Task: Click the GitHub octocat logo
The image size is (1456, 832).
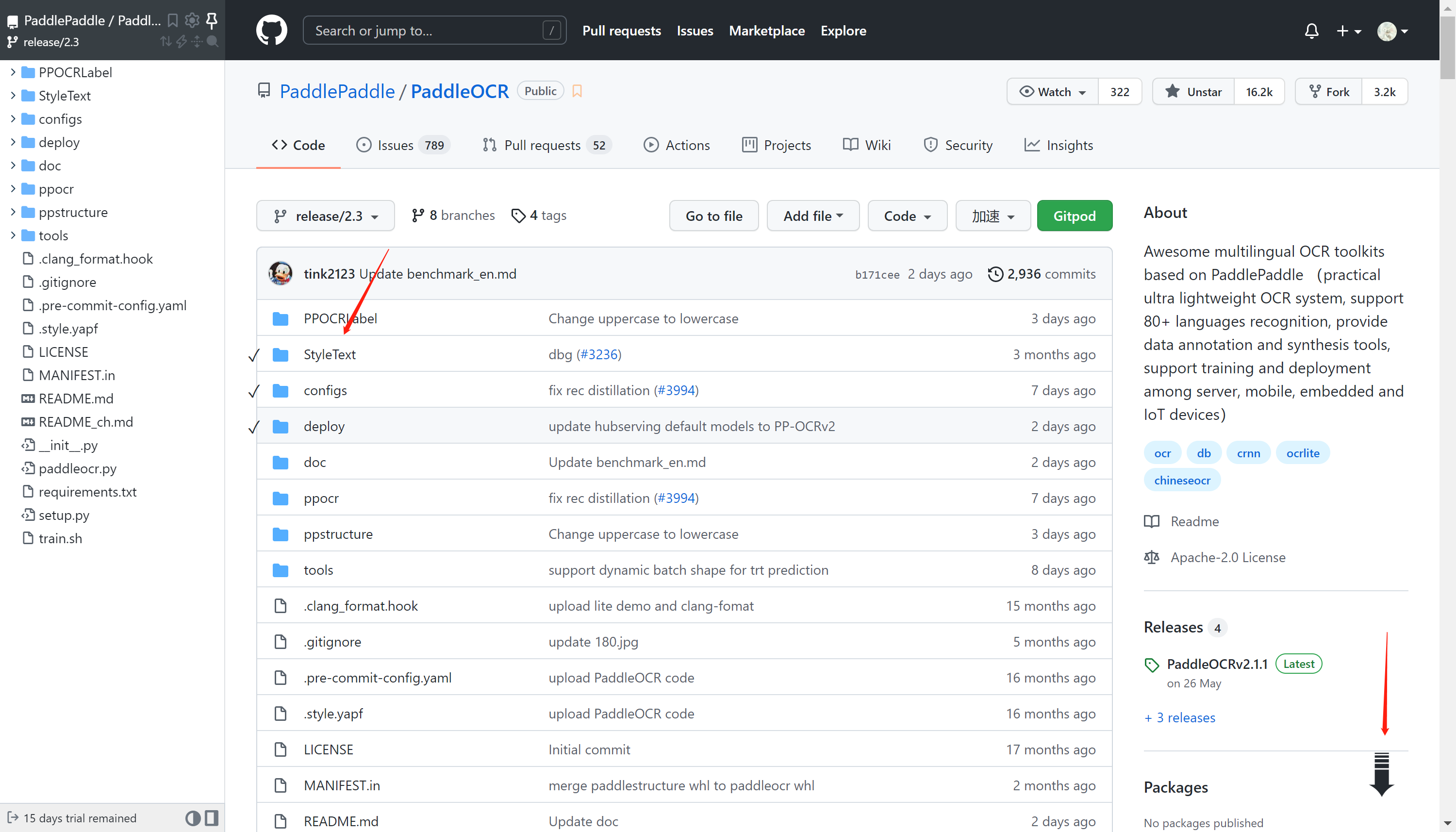Action: pos(271,30)
